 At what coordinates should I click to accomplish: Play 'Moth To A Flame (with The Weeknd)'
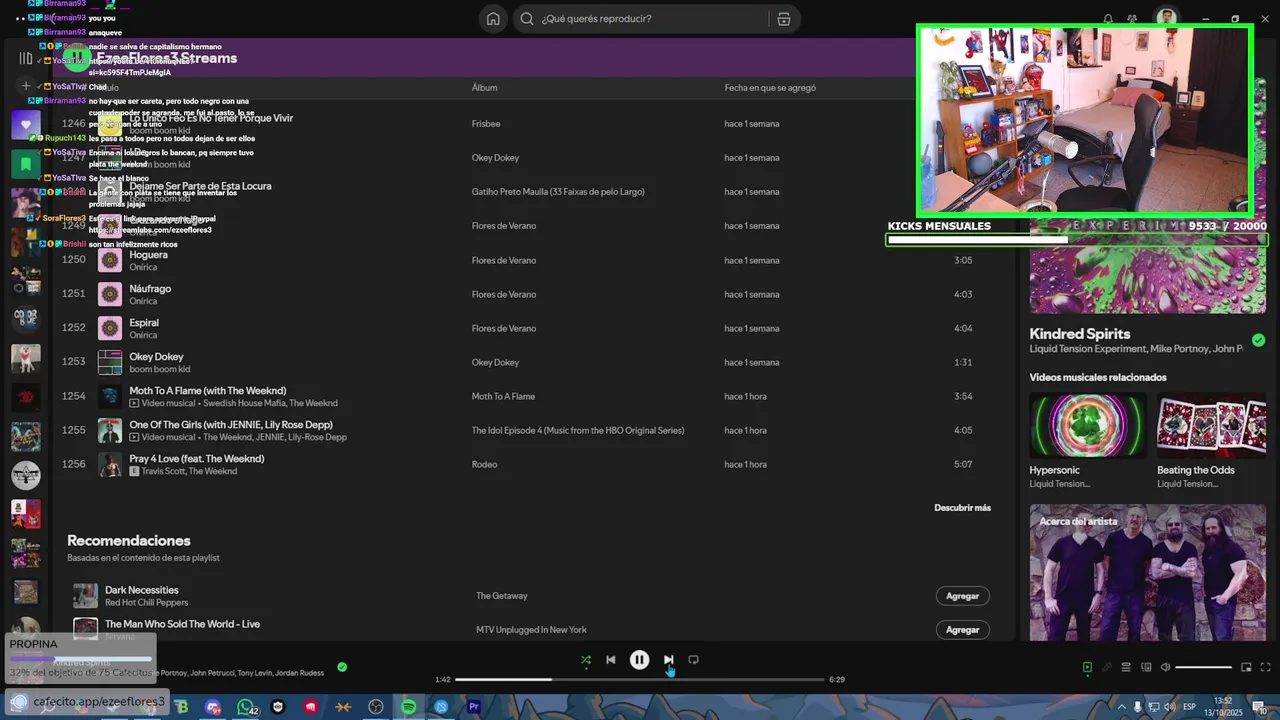208,391
